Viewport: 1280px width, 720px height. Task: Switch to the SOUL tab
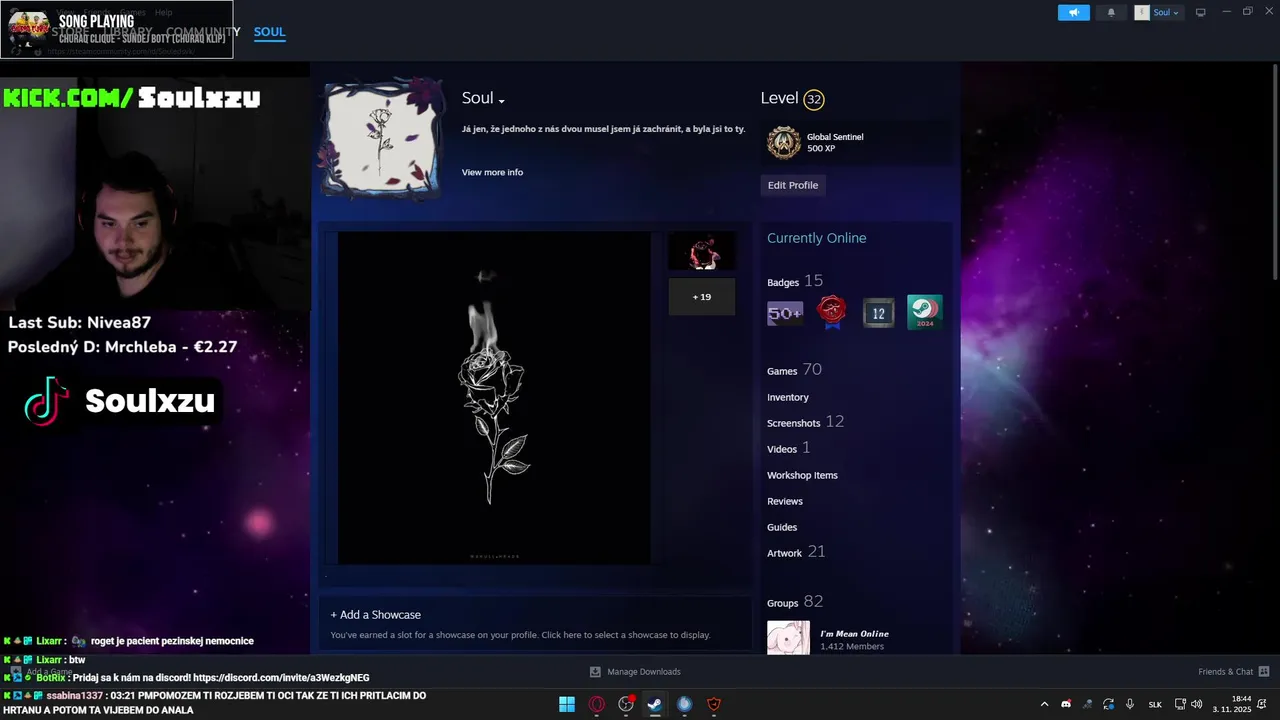pyautogui.click(x=269, y=32)
